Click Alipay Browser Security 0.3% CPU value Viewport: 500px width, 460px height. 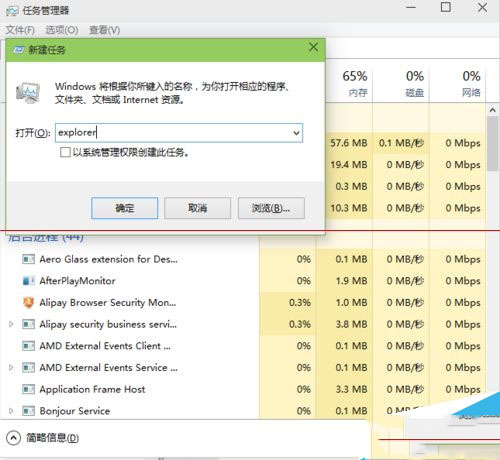click(x=300, y=302)
